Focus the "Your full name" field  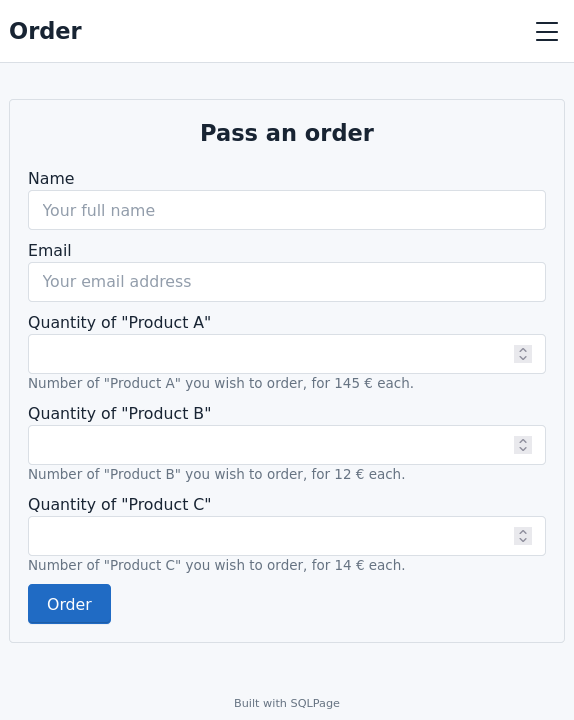tap(287, 210)
